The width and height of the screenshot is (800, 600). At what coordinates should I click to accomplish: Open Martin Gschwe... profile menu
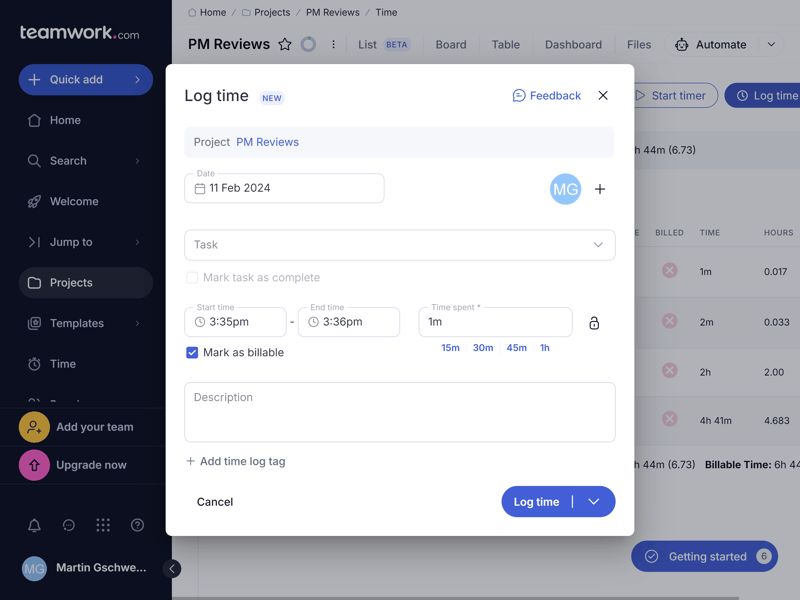[x=84, y=568]
